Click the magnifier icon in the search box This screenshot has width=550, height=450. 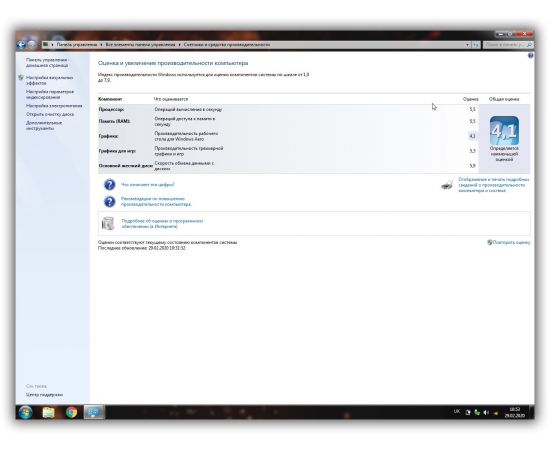pos(529,45)
